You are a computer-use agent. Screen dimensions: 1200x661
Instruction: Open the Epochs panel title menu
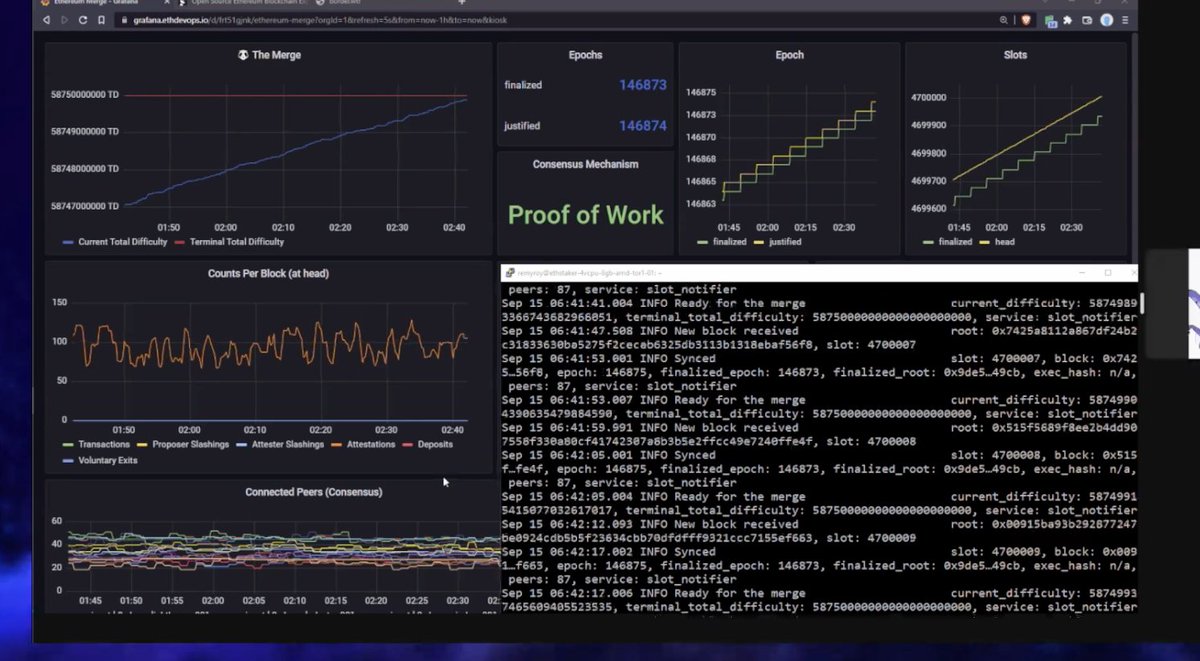[586, 55]
